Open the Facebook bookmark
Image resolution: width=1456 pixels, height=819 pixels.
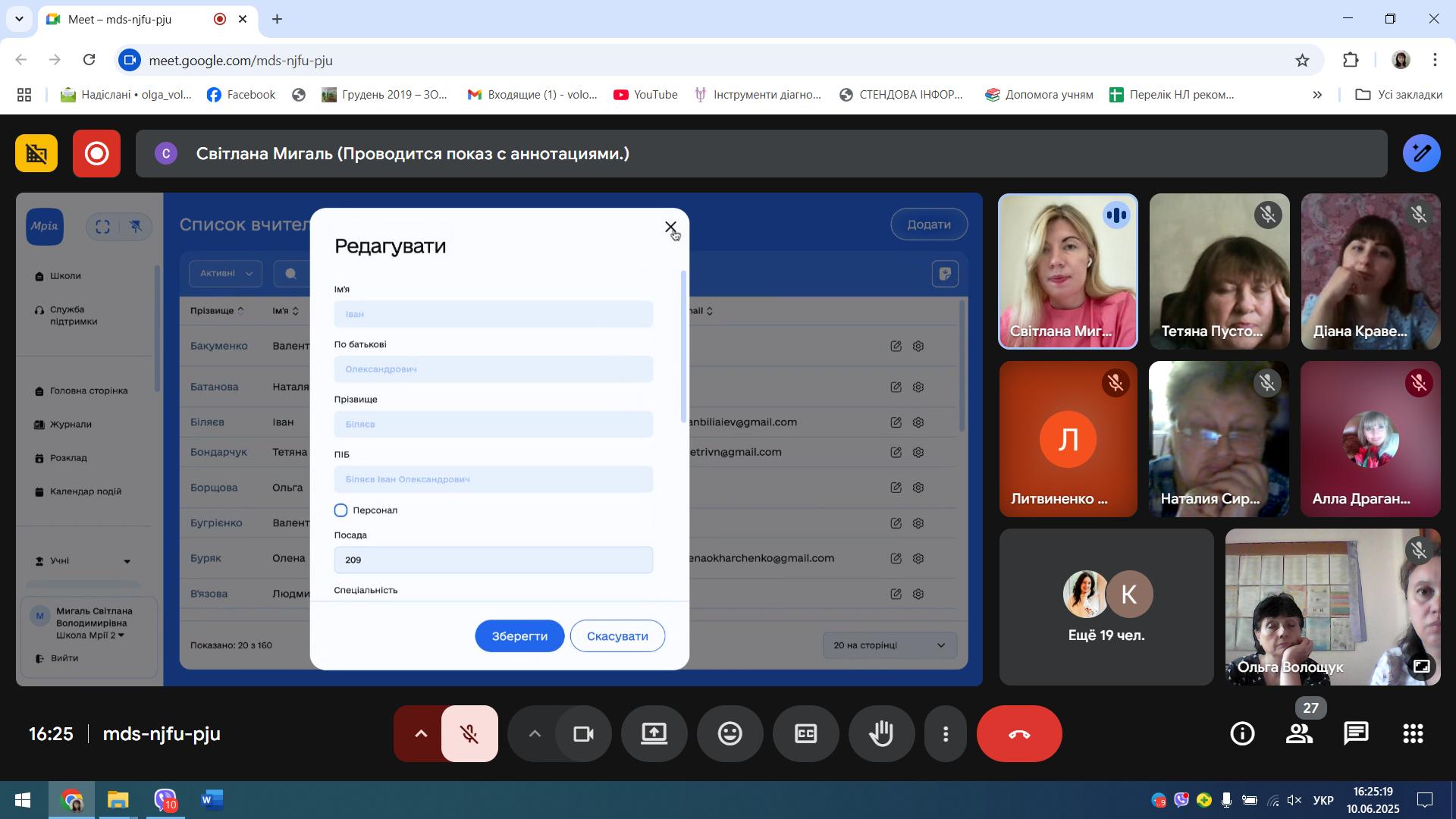coord(241,95)
